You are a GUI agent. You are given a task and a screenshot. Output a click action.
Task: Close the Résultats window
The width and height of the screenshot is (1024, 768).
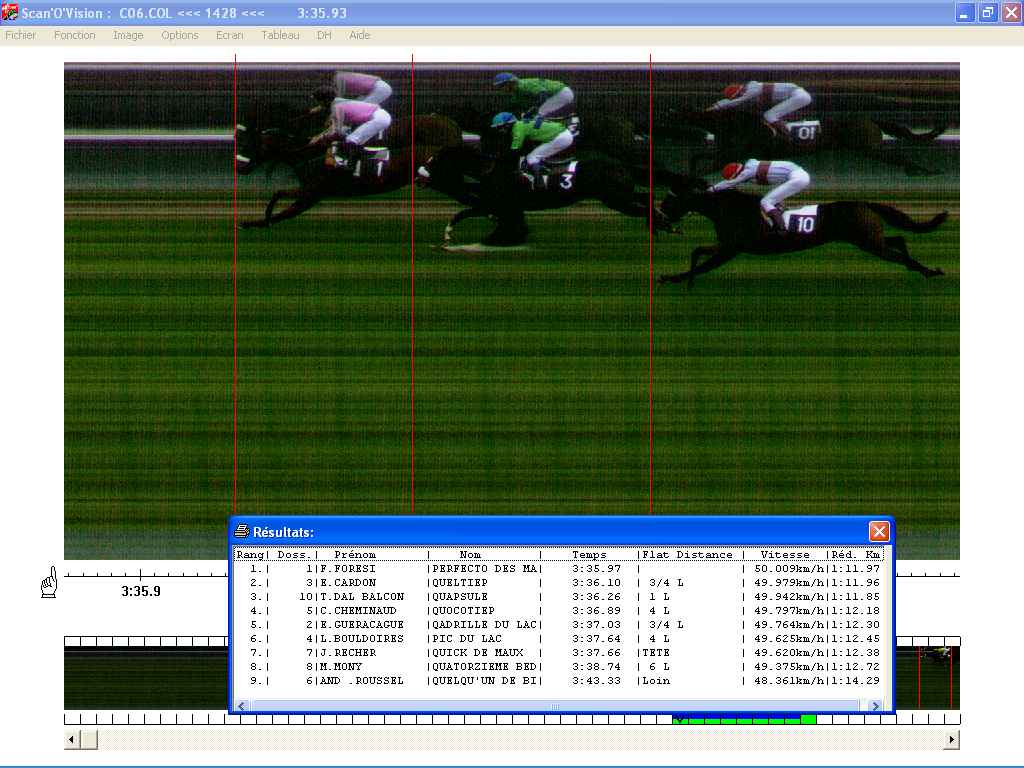878,532
